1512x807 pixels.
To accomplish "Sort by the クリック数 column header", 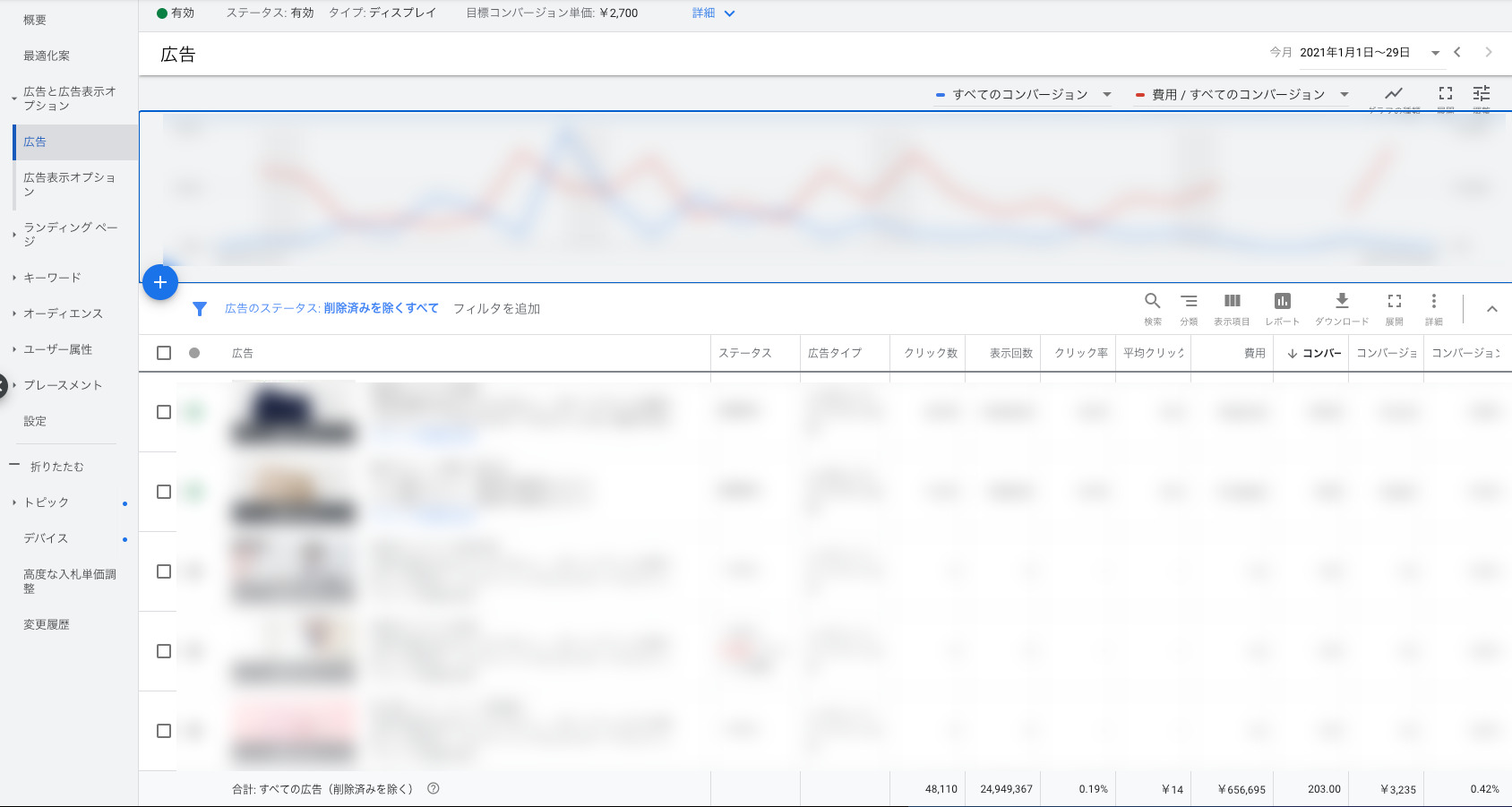I will pyautogui.click(x=930, y=353).
